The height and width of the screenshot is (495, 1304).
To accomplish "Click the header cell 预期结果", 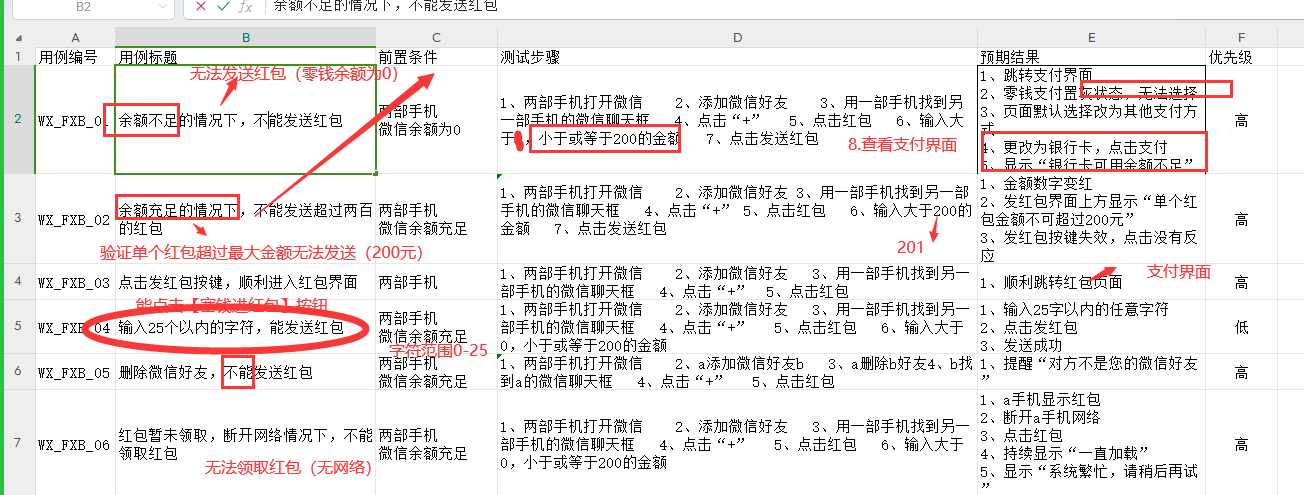I will 1091,57.
